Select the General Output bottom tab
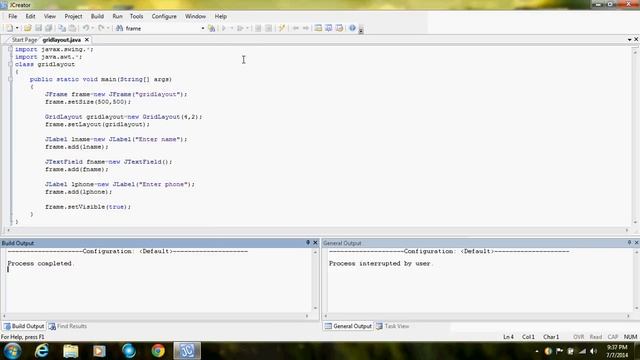640x360 pixels. tap(348, 326)
